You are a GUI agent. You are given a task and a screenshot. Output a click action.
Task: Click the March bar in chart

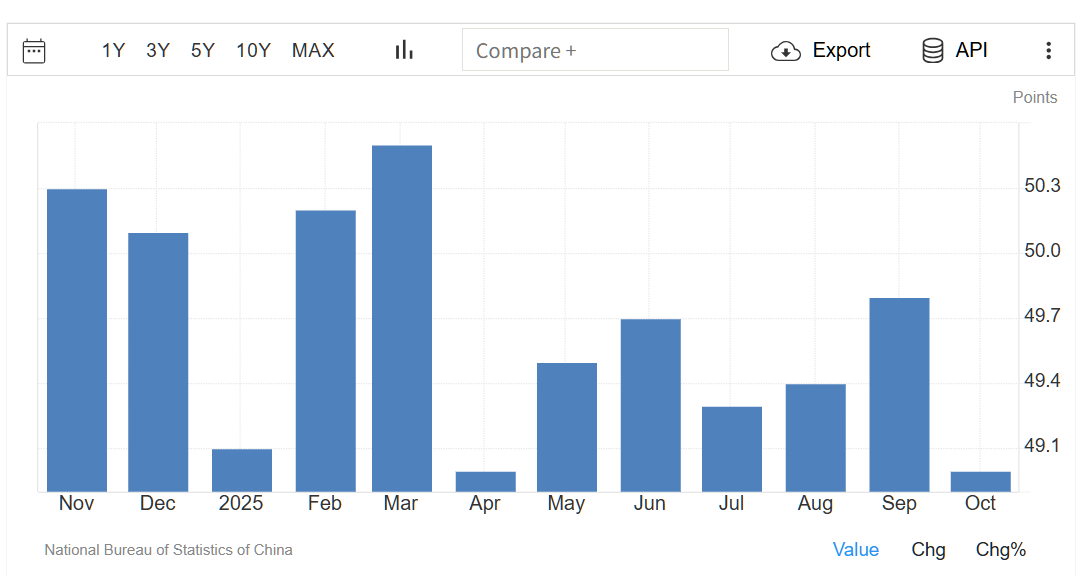pos(402,318)
